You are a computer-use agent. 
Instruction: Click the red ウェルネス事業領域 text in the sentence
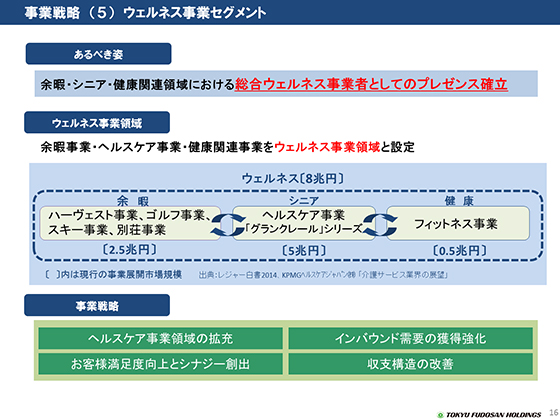click(x=327, y=147)
